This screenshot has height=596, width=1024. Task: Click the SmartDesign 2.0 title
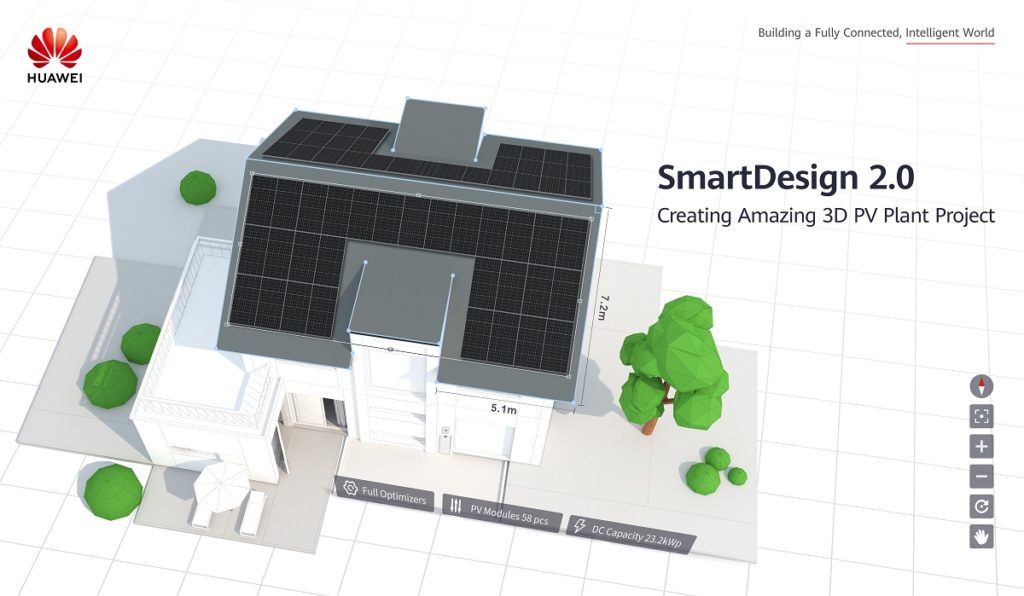coord(786,178)
